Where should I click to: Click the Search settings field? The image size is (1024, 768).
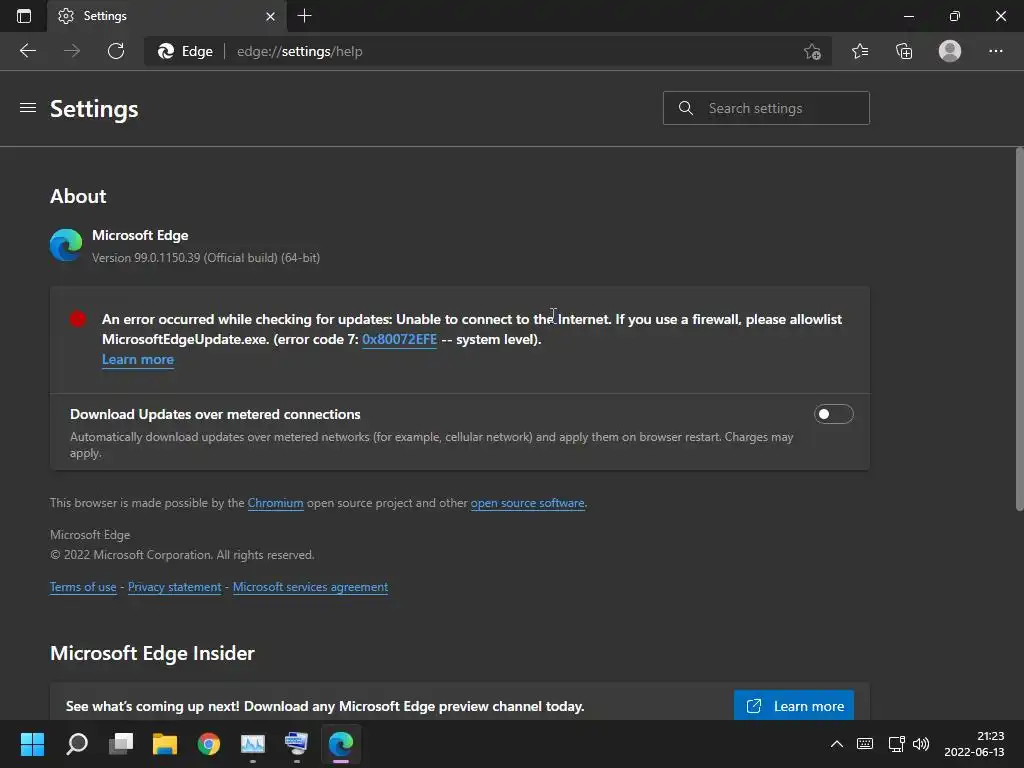(x=766, y=108)
